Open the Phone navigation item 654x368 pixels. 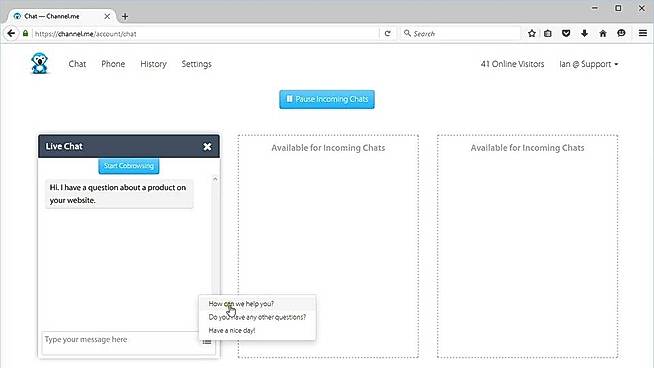click(113, 64)
